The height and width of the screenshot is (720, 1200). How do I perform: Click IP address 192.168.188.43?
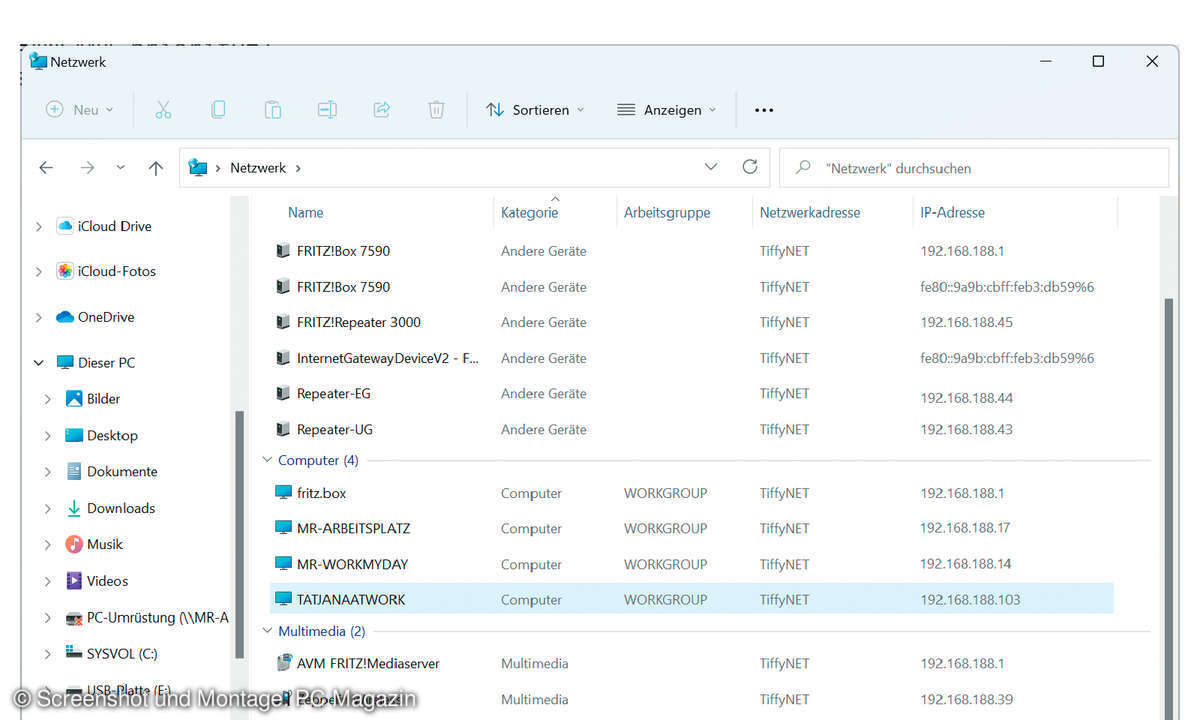pos(966,429)
